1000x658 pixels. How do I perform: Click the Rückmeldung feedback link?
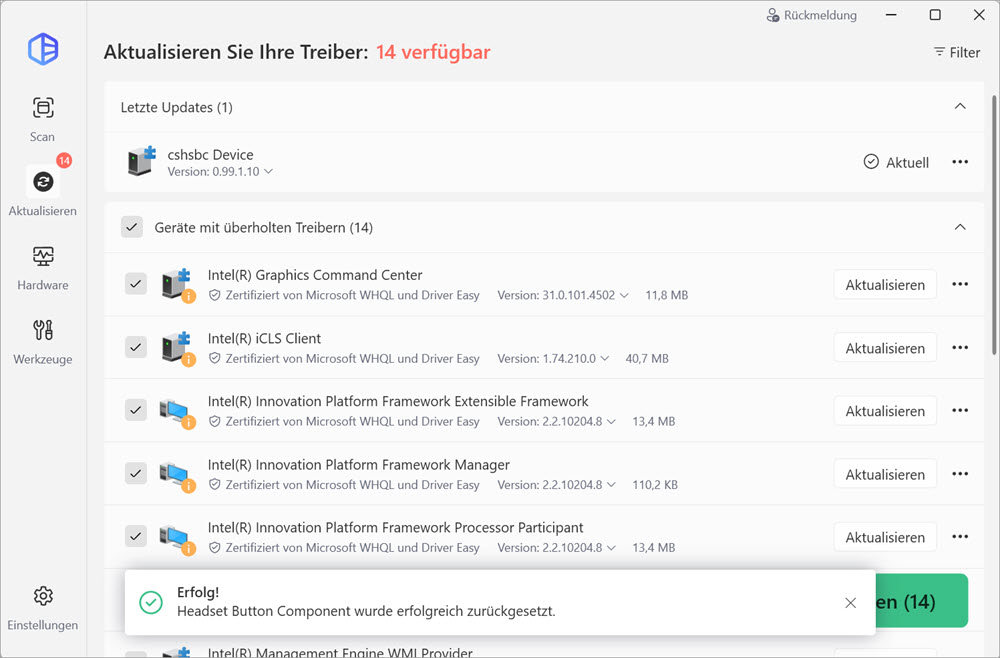(811, 15)
